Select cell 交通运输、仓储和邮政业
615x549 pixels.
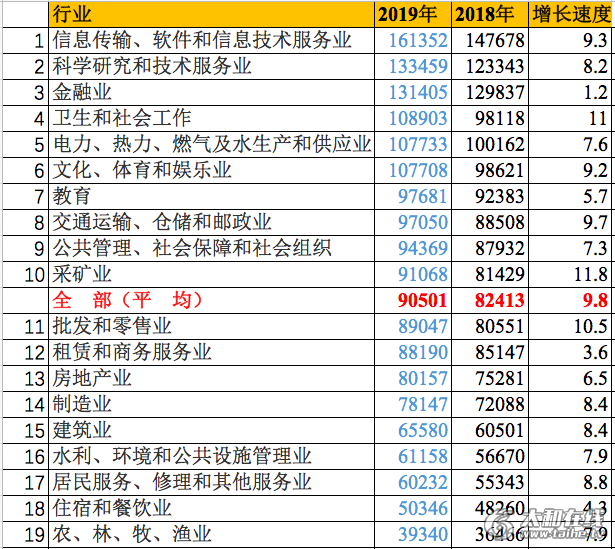click(x=211, y=222)
